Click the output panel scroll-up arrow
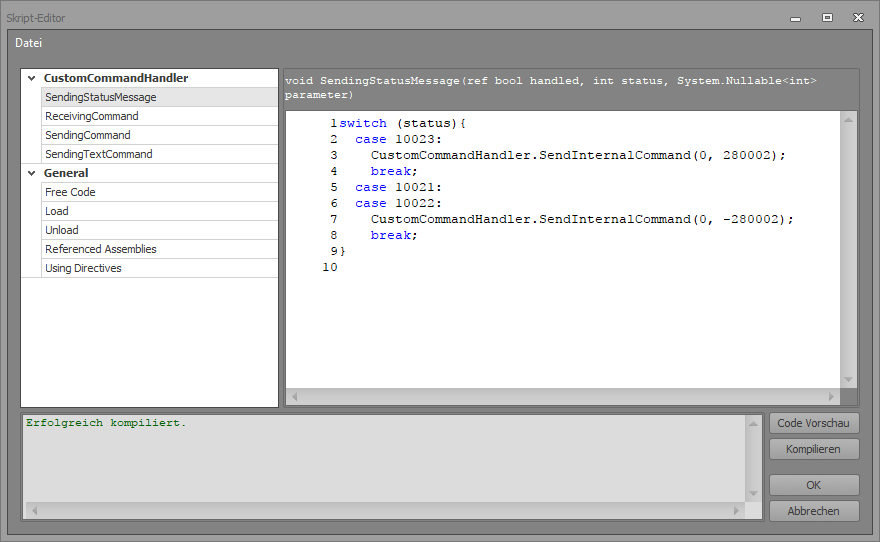 point(753,424)
